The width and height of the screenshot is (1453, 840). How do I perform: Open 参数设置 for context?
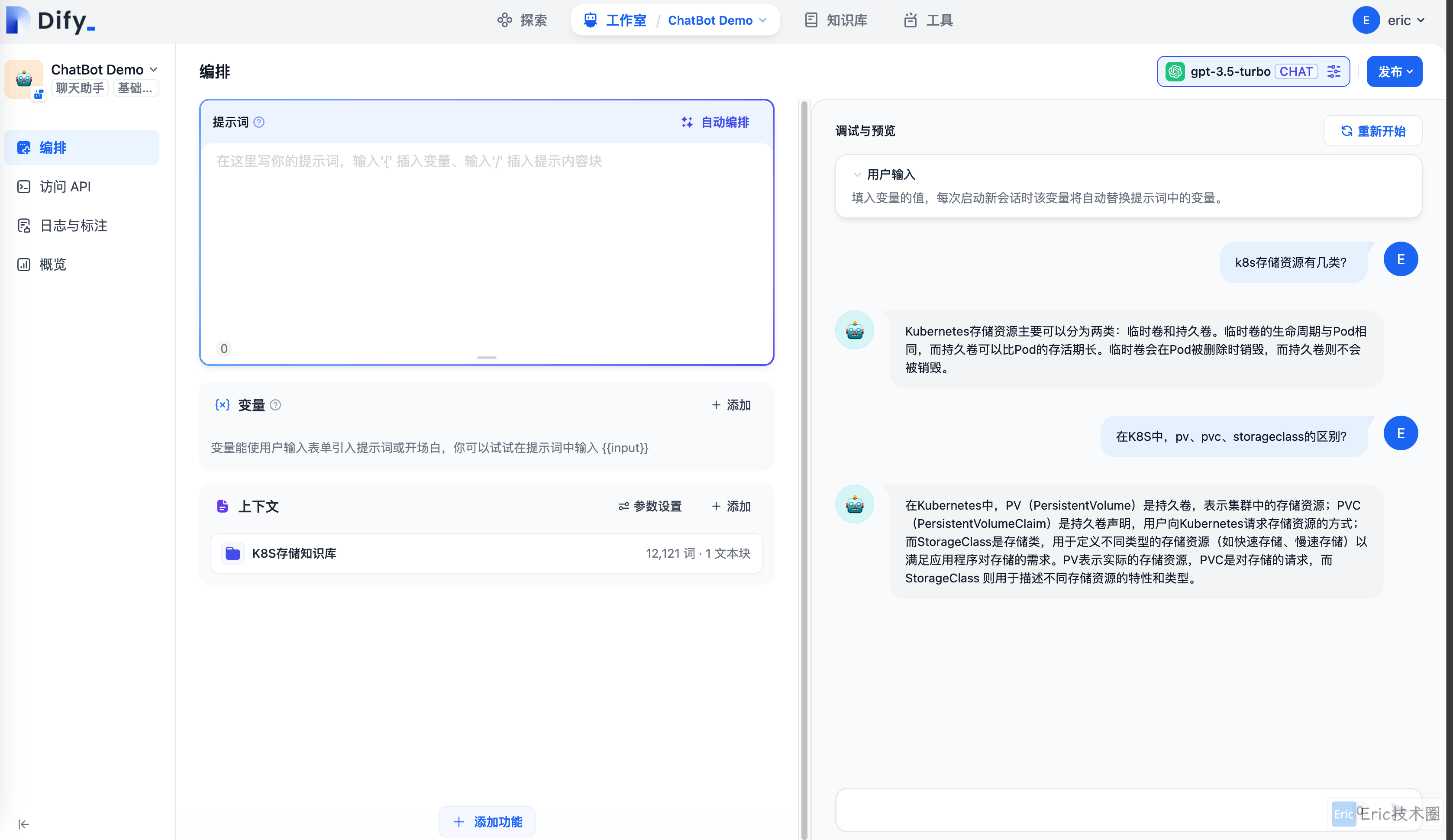pos(650,506)
